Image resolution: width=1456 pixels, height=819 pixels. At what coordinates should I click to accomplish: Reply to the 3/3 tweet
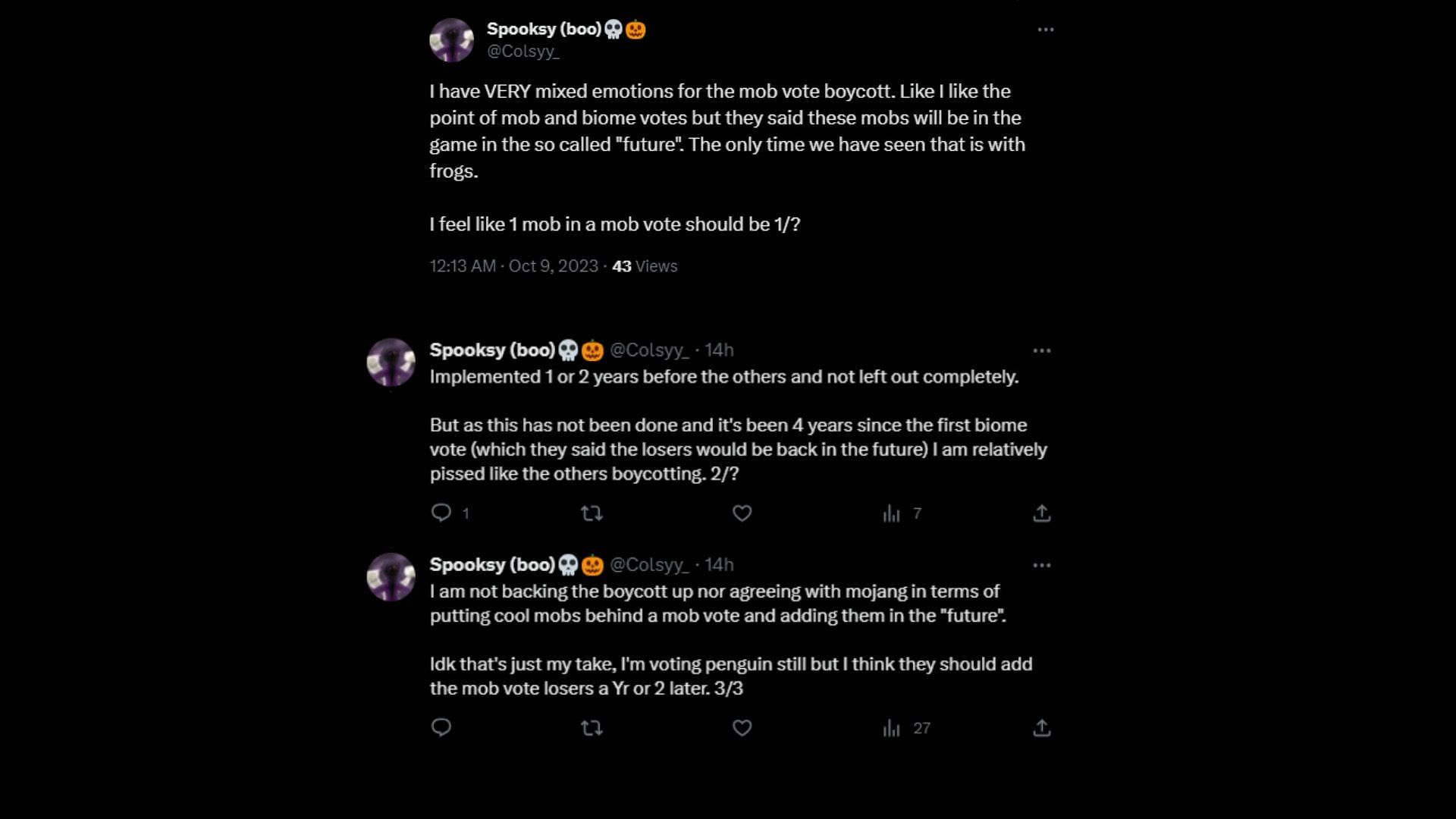pos(441,728)
